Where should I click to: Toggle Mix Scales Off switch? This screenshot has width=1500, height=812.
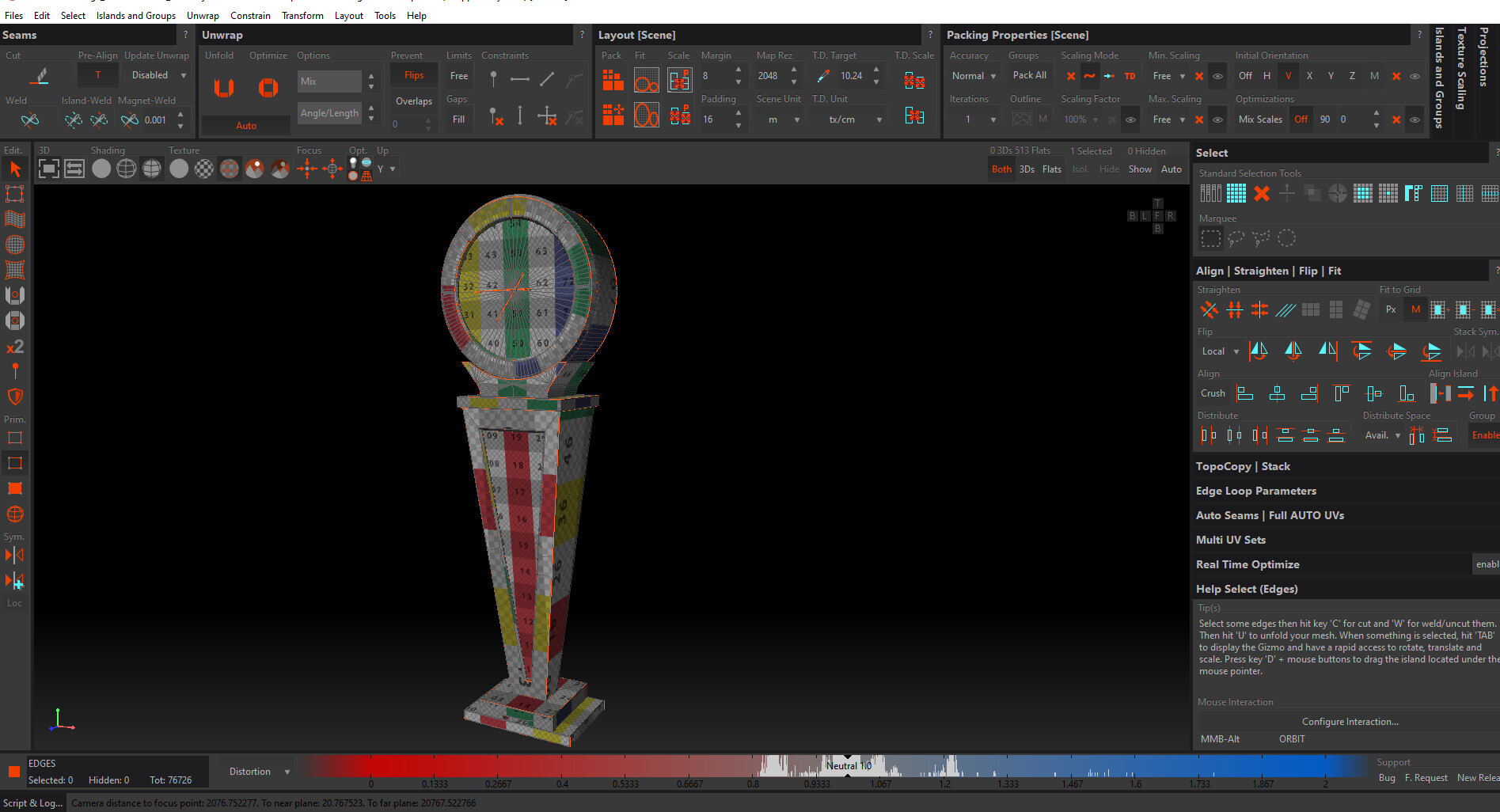coord(1301,120)
